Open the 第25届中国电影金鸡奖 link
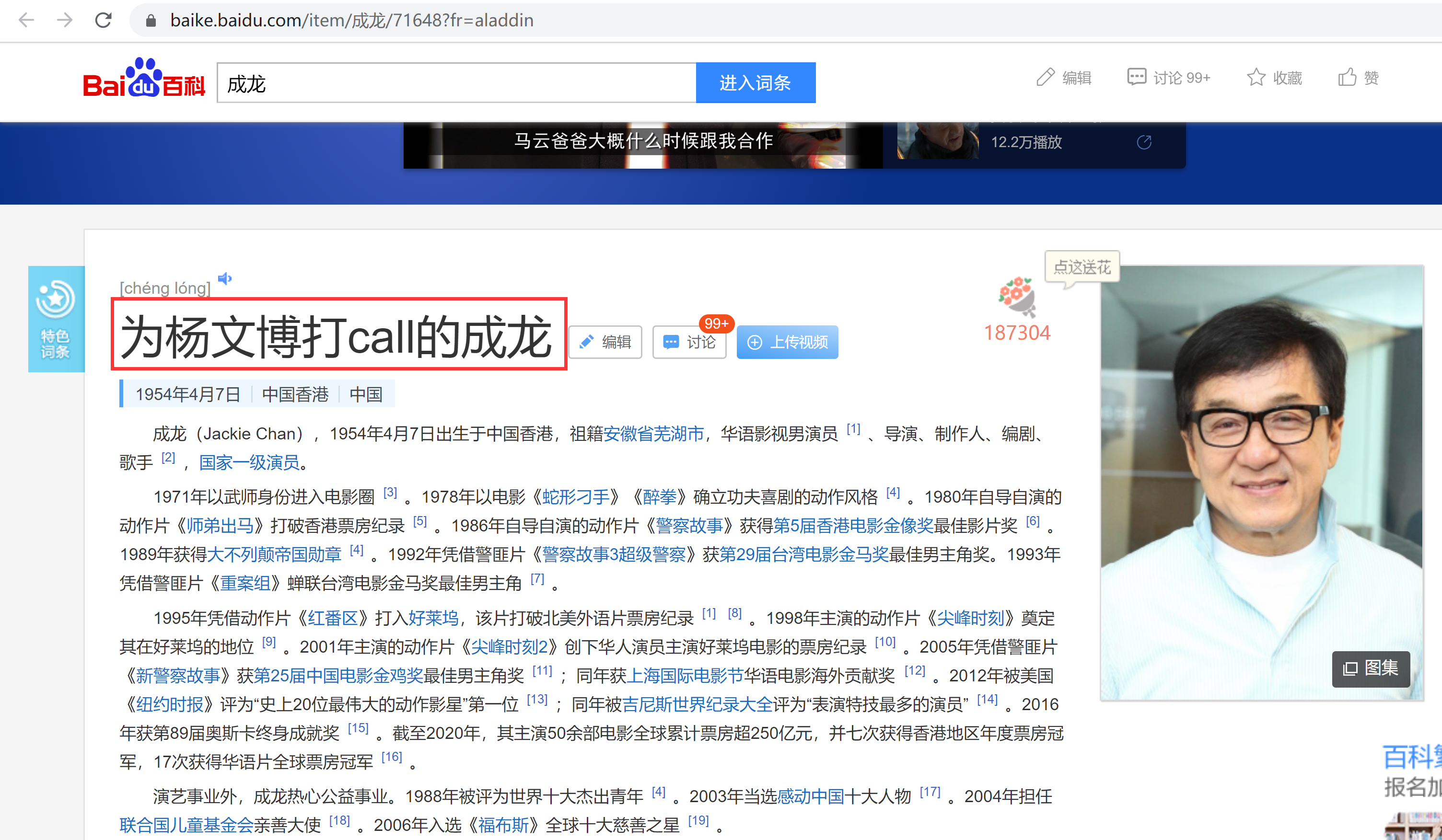 [x=338, y=676]
